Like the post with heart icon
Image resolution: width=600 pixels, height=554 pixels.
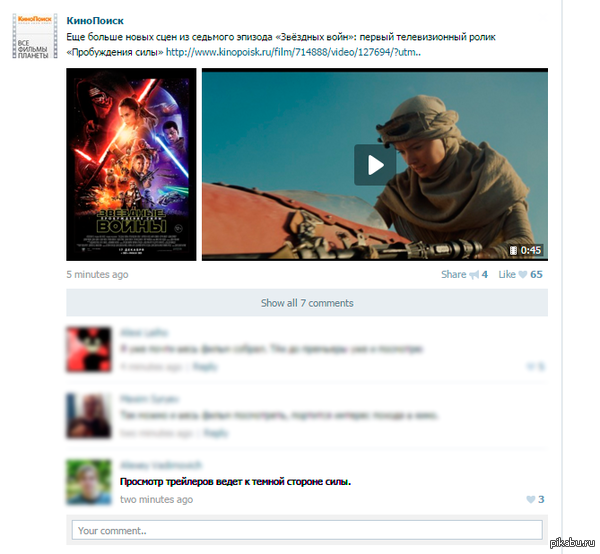click(522, 274)
